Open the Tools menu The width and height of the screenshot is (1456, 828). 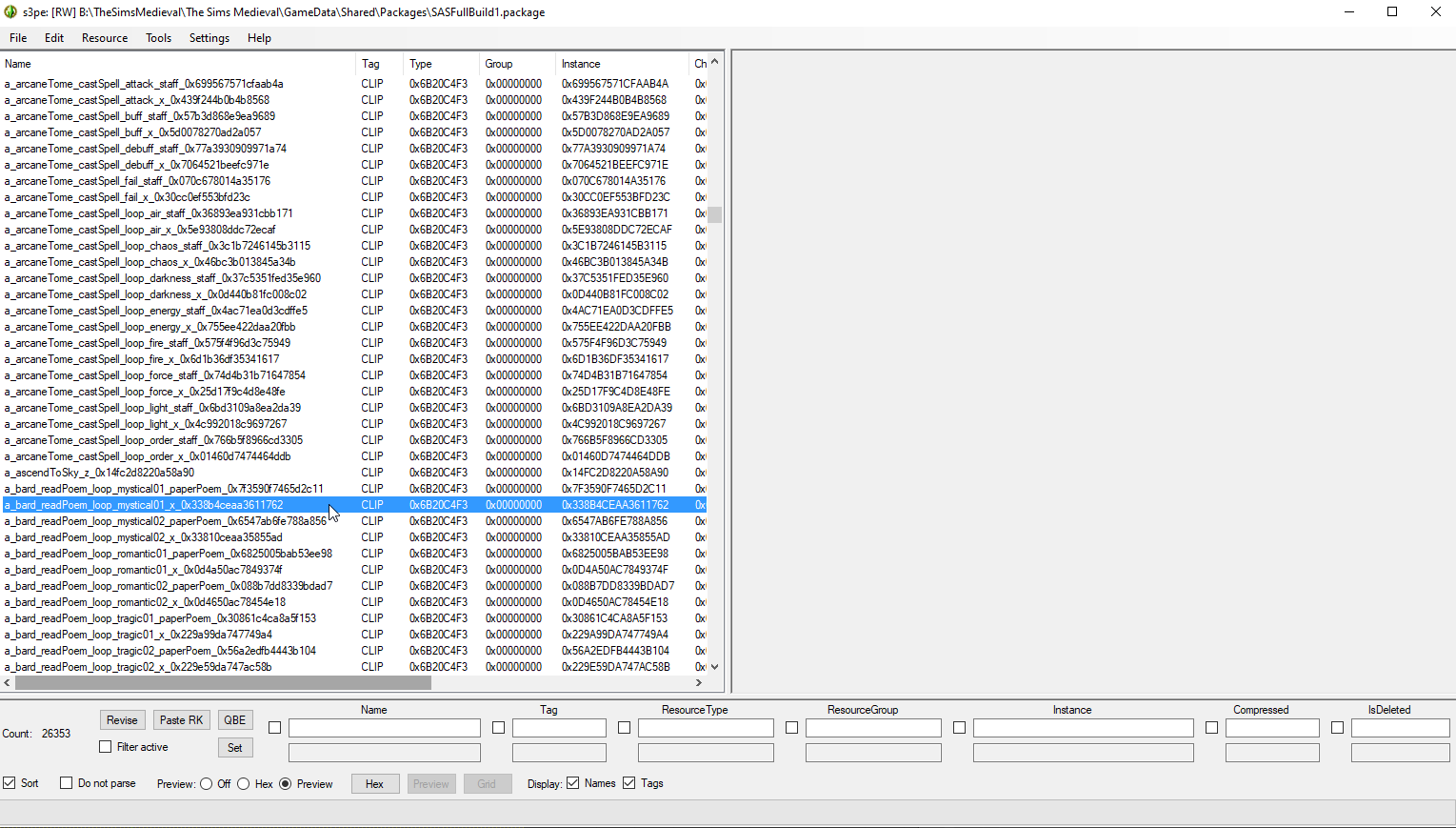click(x=158, y=38)
